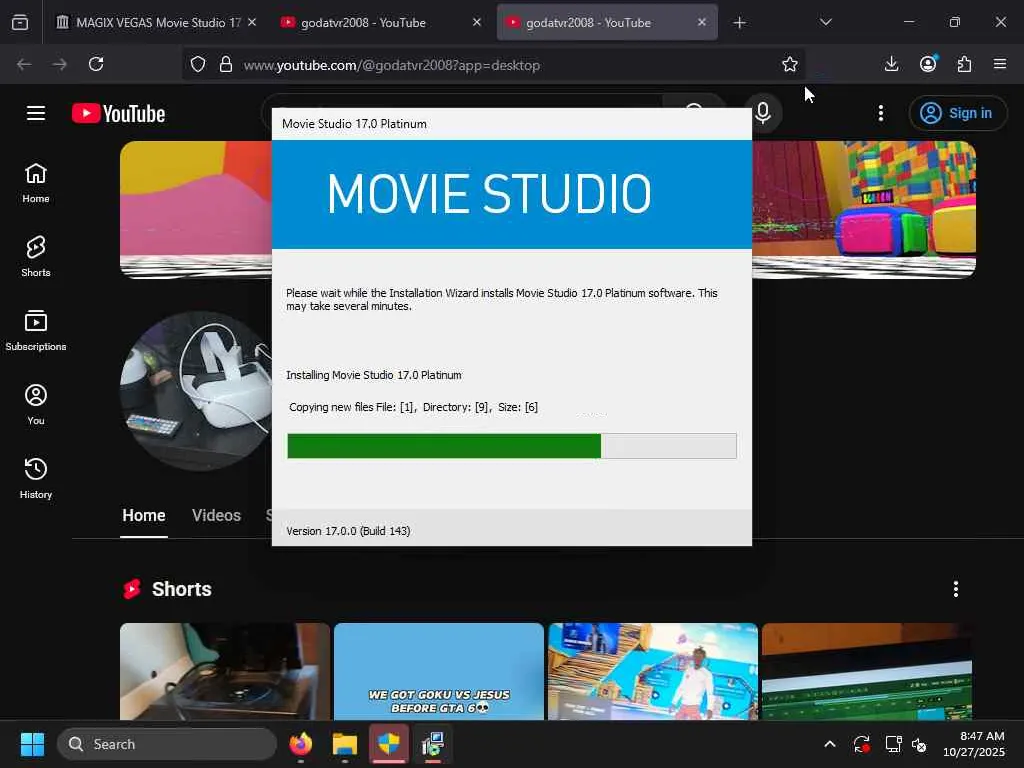
Task: Close the active godatvr2008 tab
Action: 701,22
